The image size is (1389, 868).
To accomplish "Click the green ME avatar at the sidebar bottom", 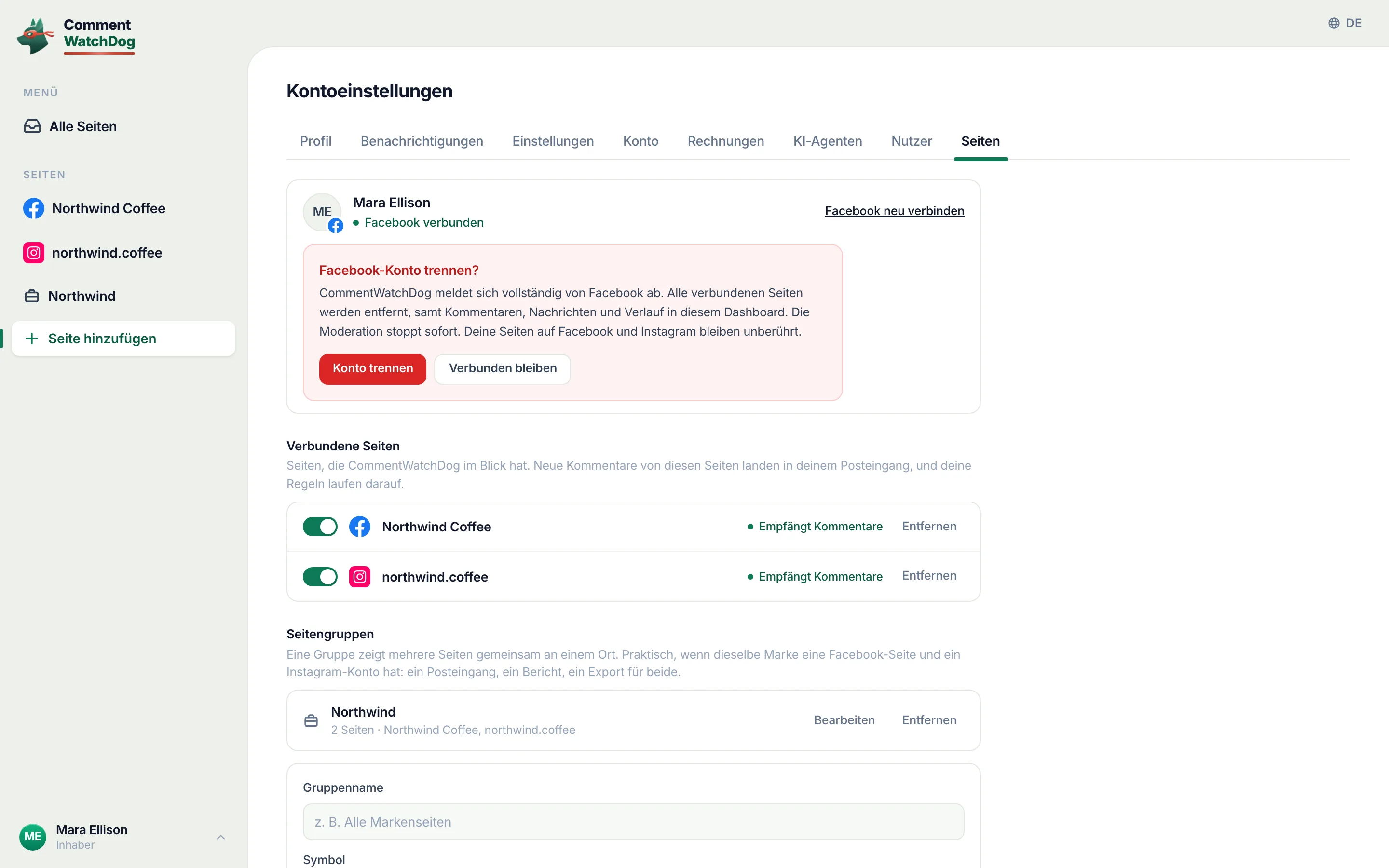I will pyautogui.click(x=33, y=837).
